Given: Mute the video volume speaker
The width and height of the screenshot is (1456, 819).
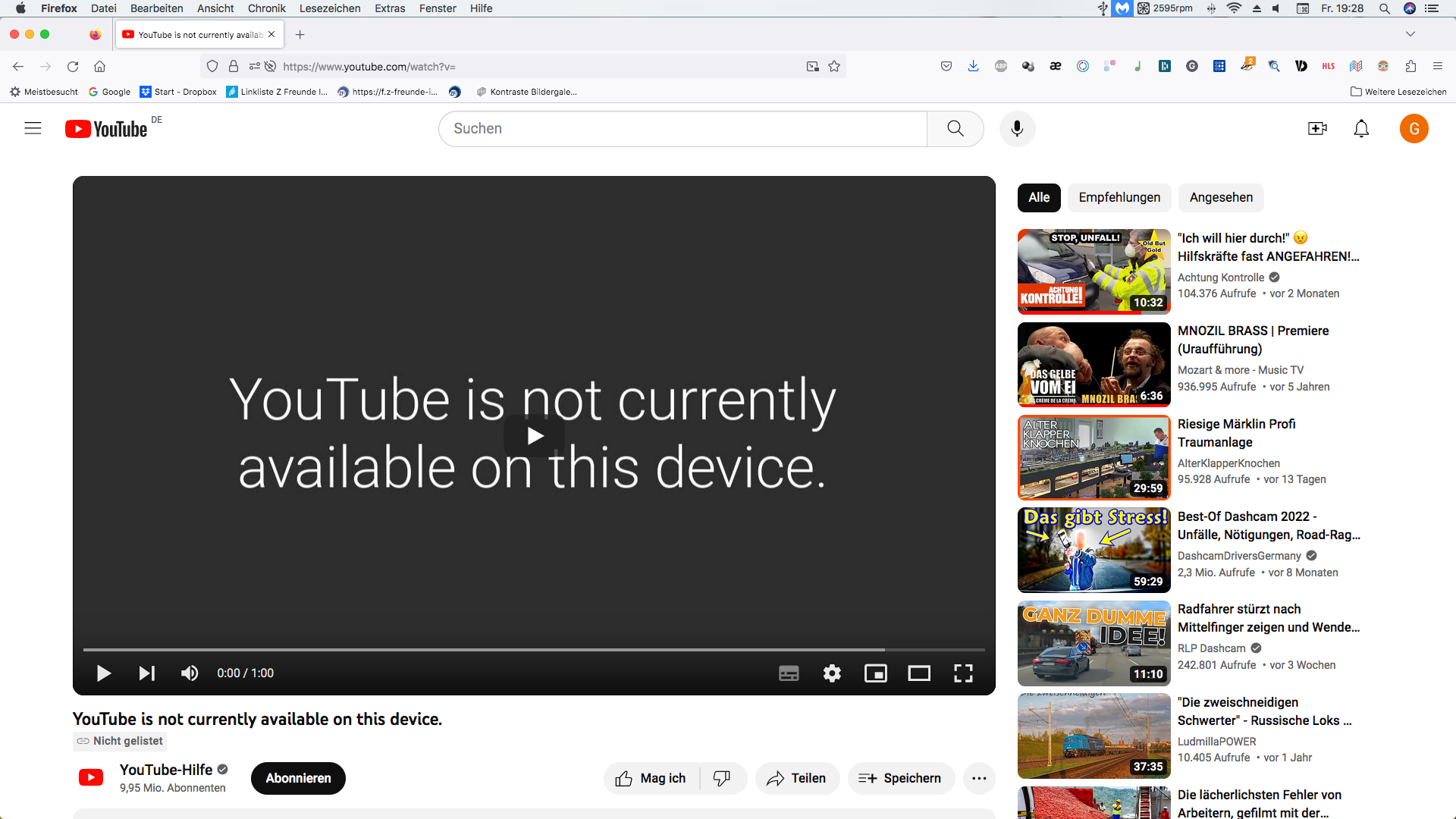Looking at the screenshot, I should [190, 673].
